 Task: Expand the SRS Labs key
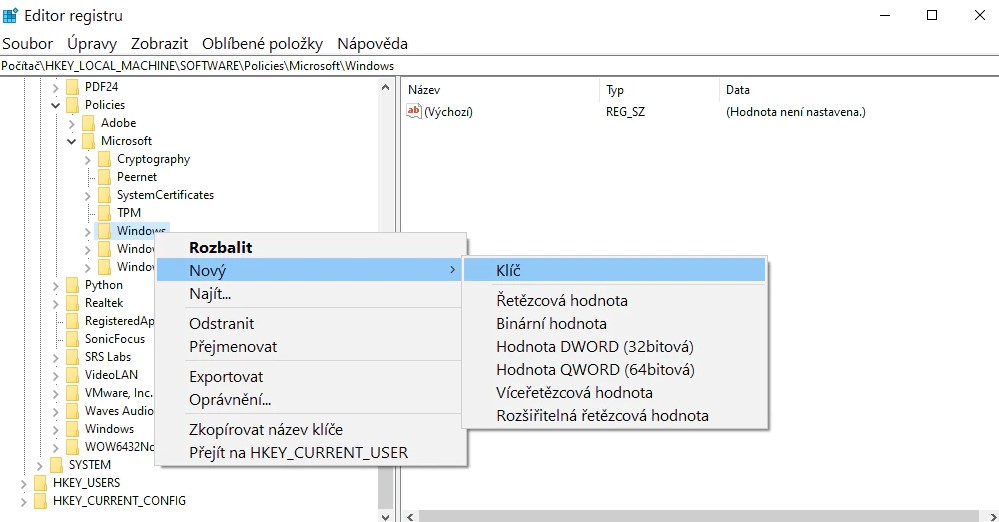tap(55, 358)
